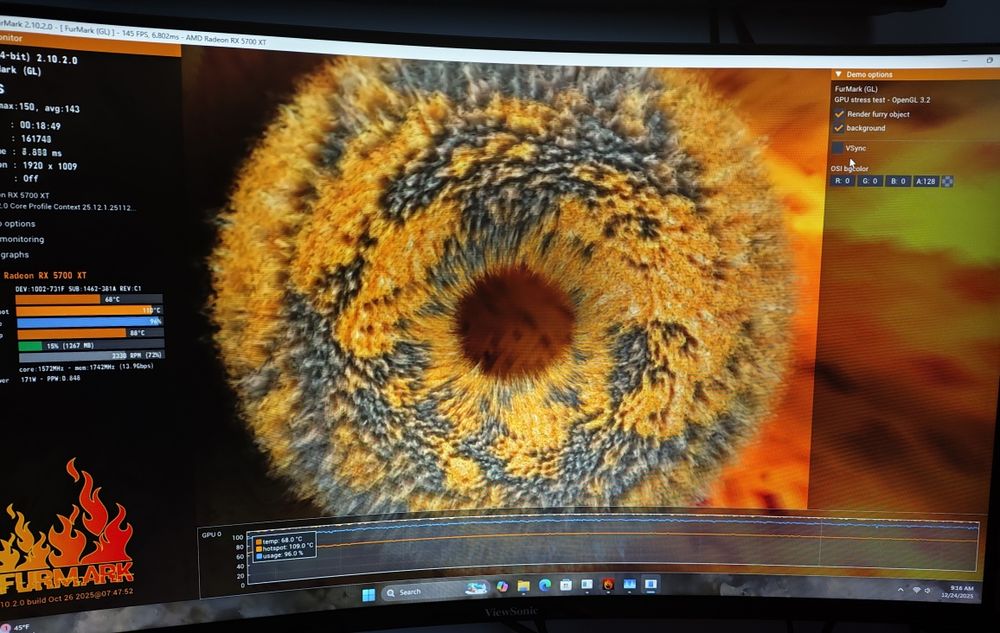
Task: Click the 'monitoring' section in left panel
Action: click(22, 239)
